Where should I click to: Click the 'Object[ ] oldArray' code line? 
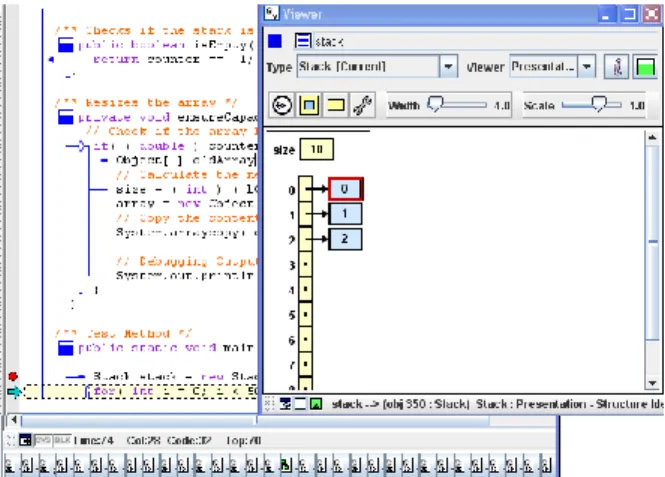185,160
